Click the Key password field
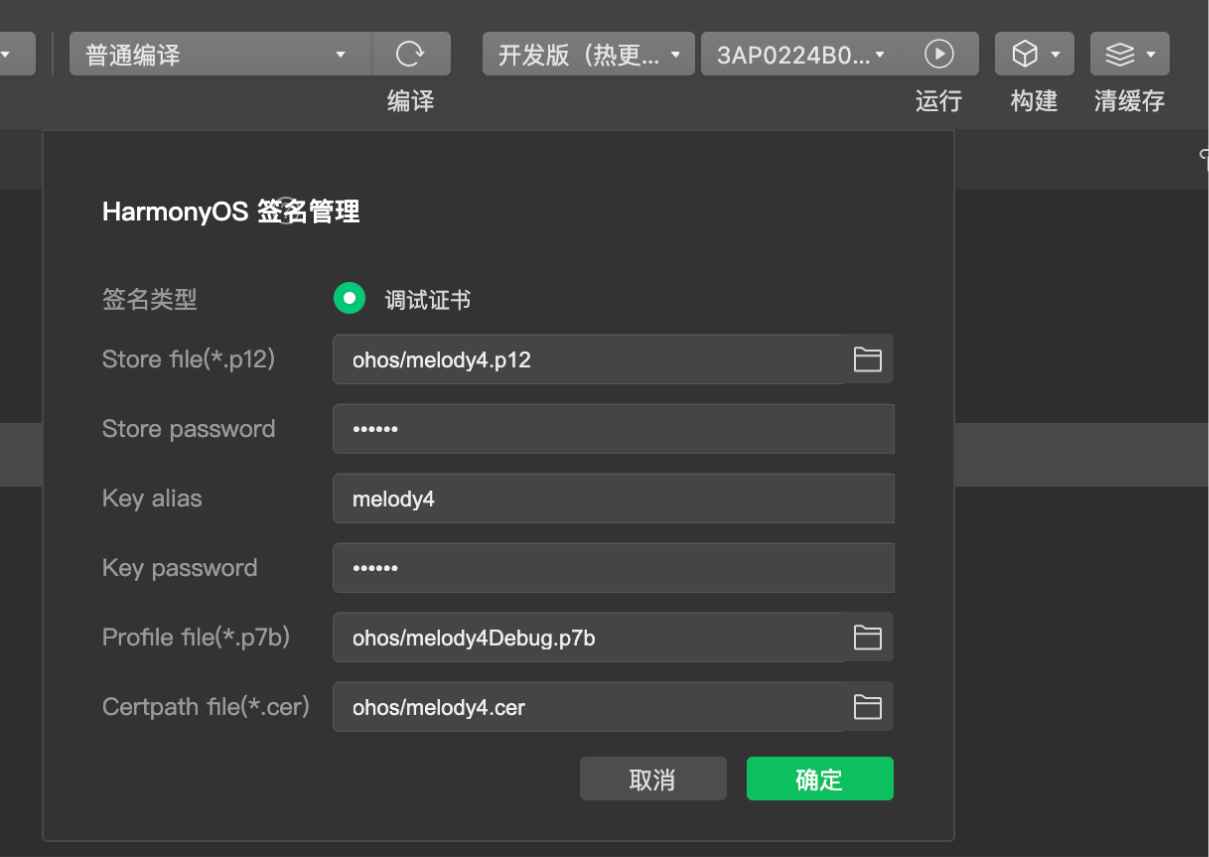 tap(612, 568)
